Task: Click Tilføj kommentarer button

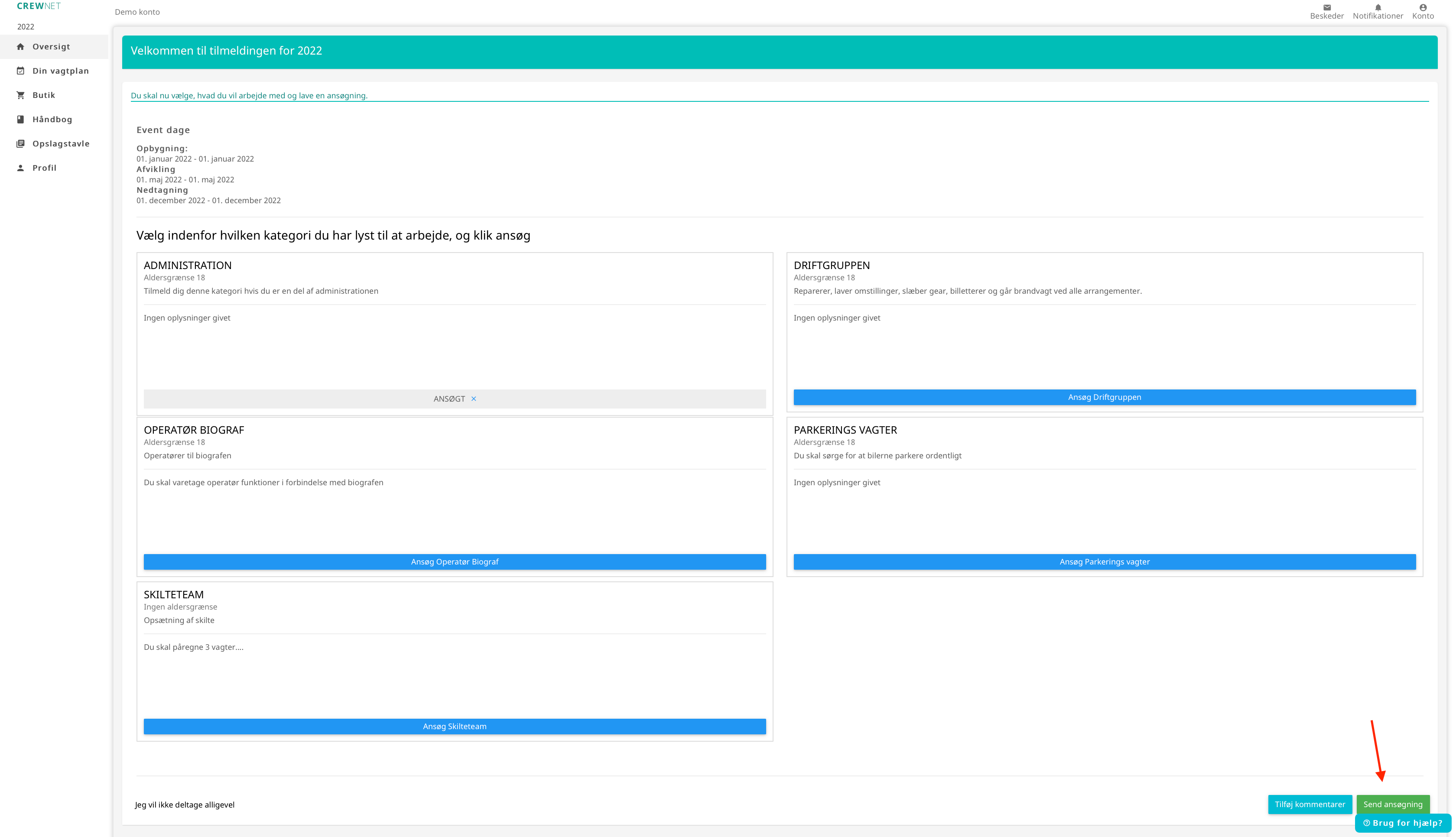Action: pos(1310,804)
